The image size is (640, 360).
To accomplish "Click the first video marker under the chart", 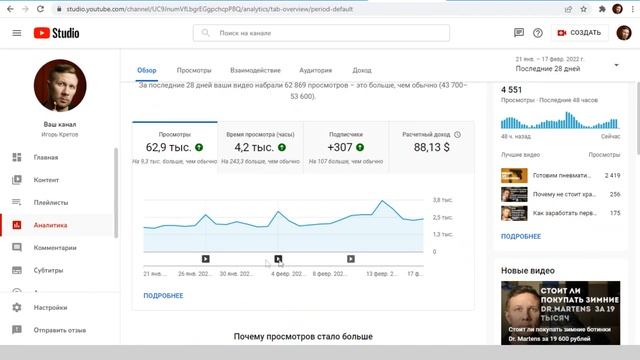I will (205, 259).
